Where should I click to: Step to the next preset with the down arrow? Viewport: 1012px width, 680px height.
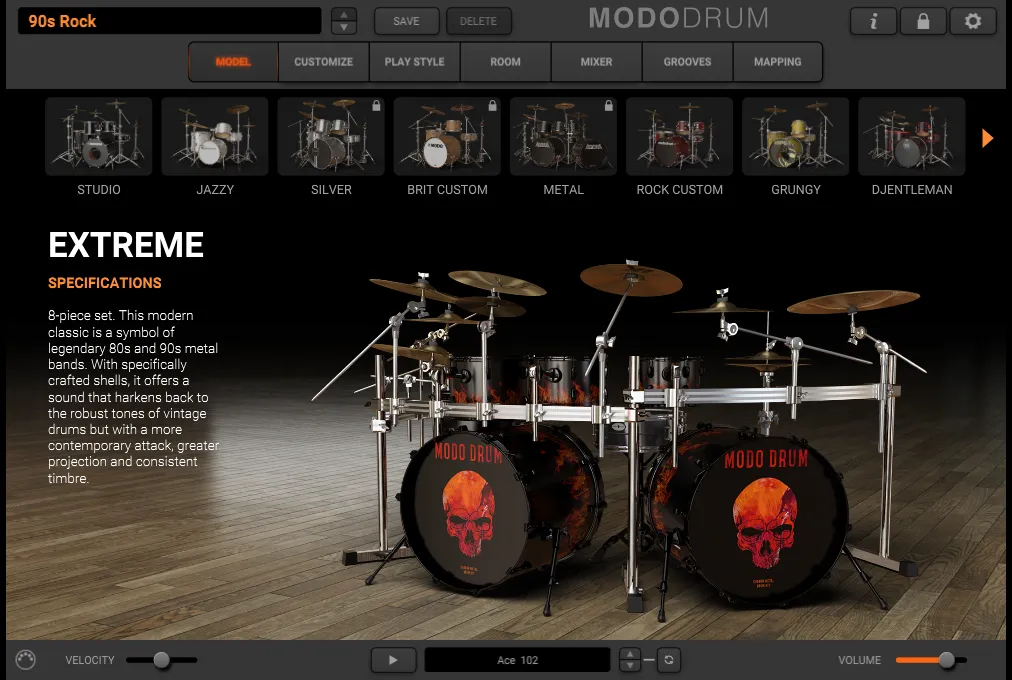coord(344,28)
